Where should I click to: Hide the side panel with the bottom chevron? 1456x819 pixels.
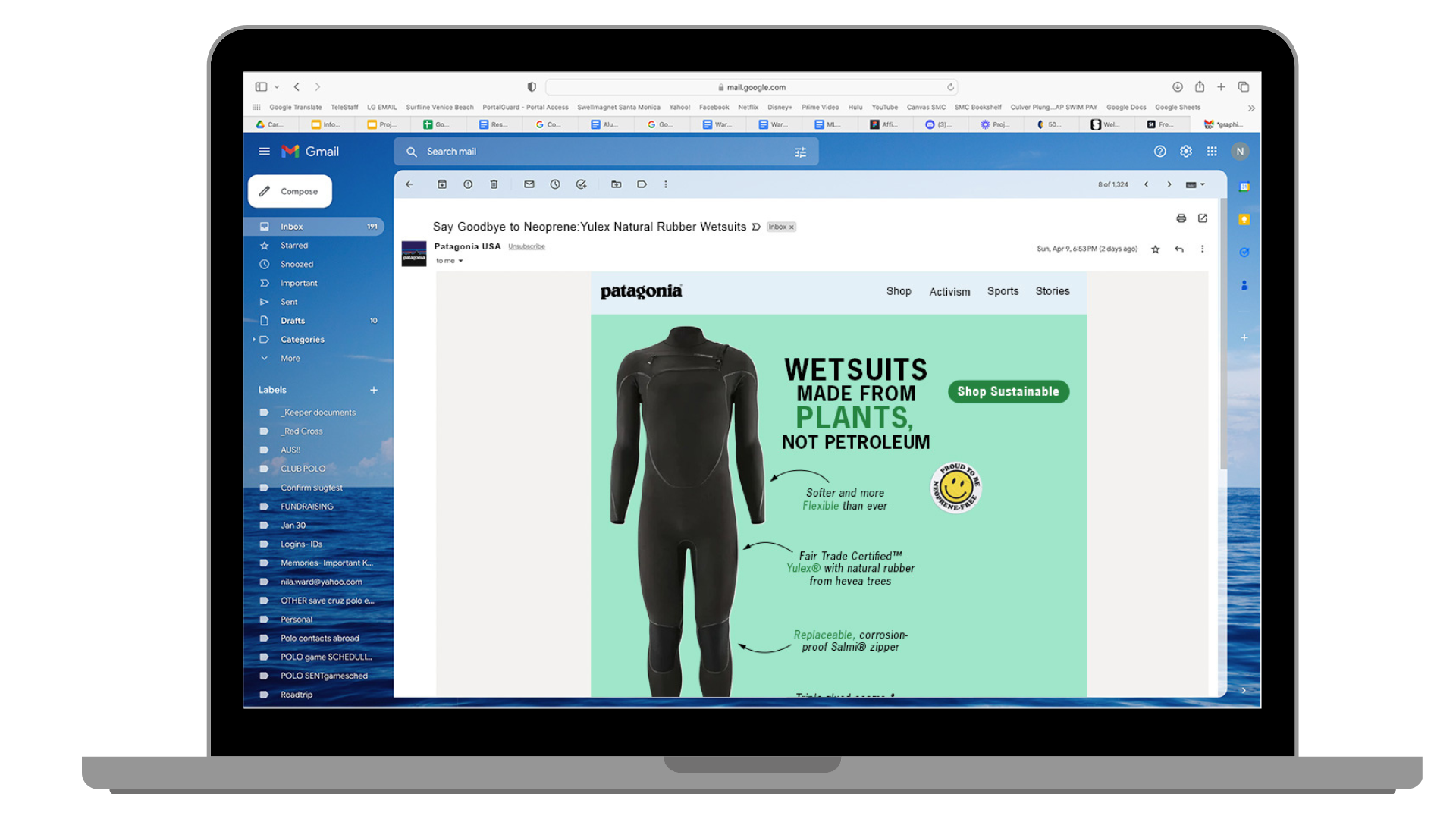point(1244,690)
